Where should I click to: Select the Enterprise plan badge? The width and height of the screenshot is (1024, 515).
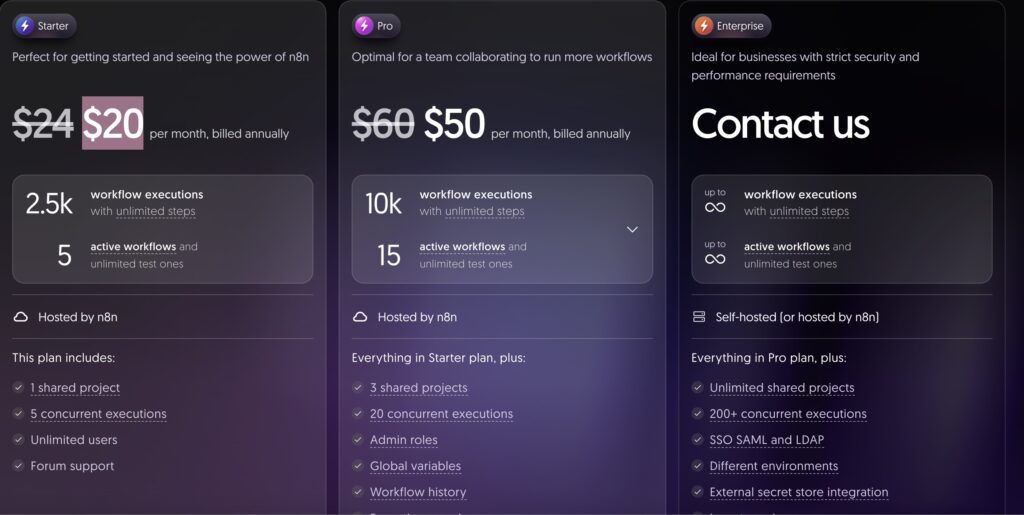coord(731,26)
